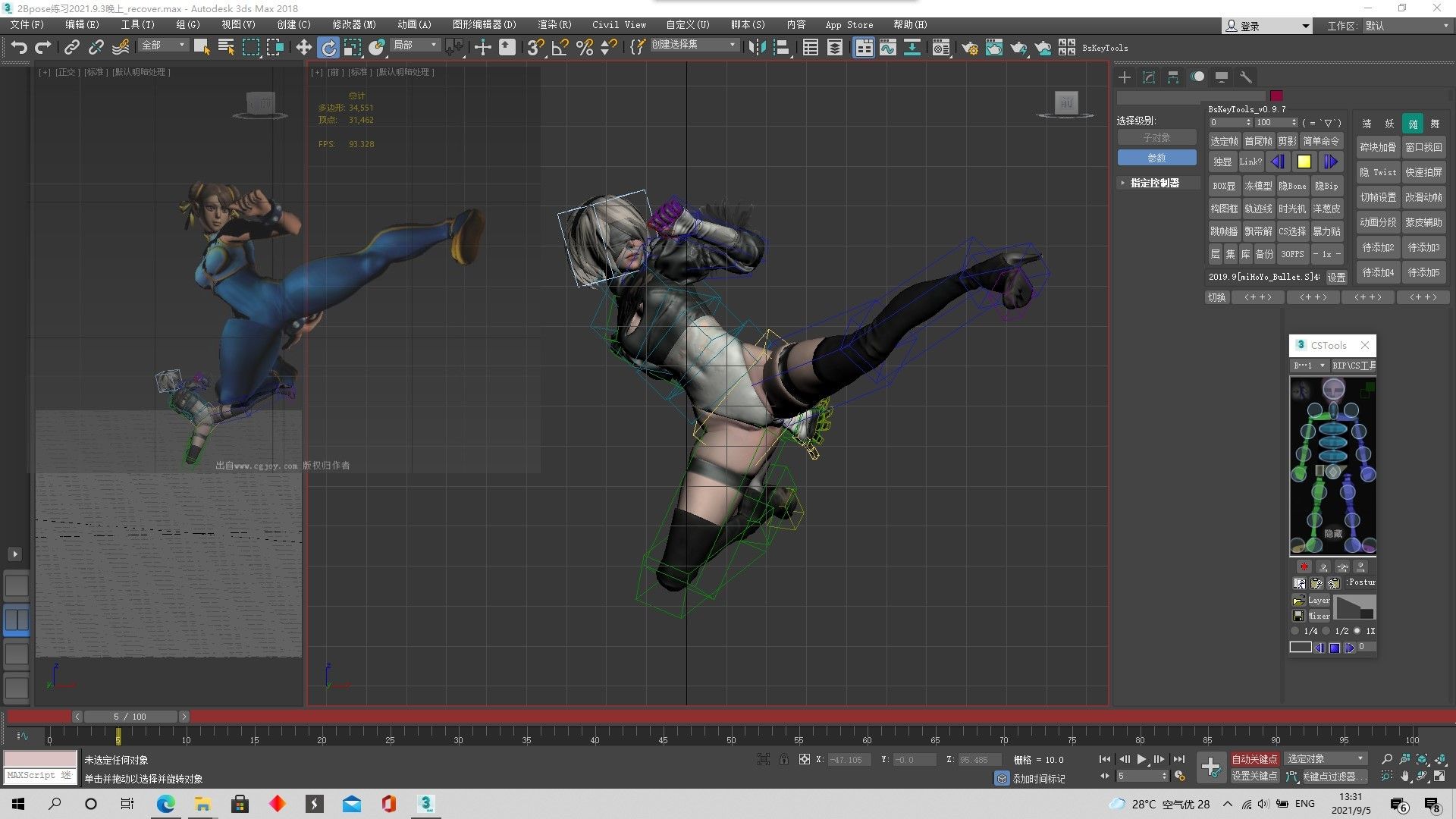Select the 1/2 speed radio button
The height and width of the screenshot is (819, 1456).
pos(1326,631)
